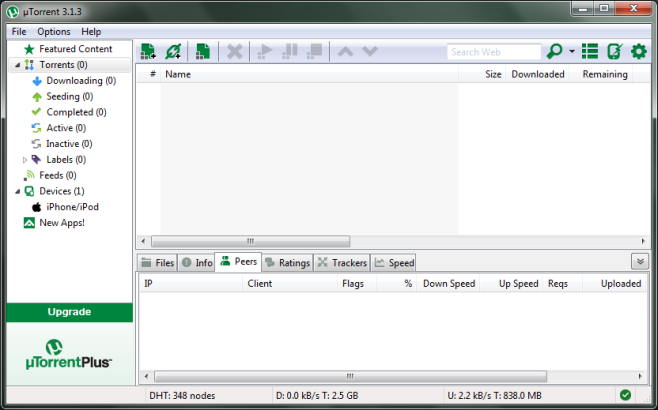Screen dimensions: 658x410
Task: Click the µTorrentPlus logo banner
Action: click(x=69, y=355)
